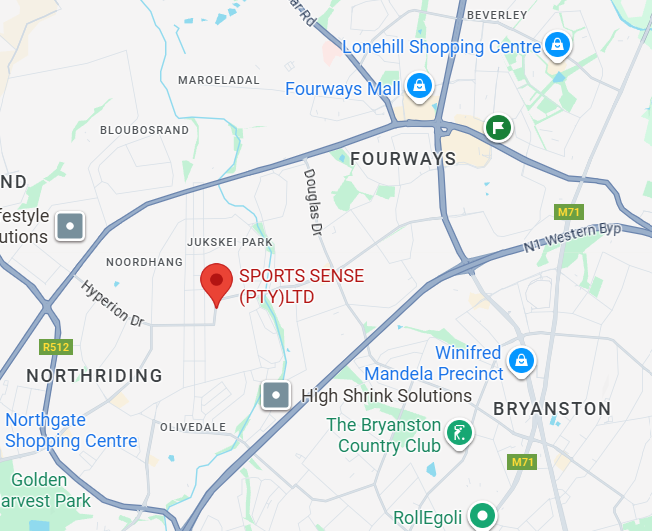Click the High Shrink Solutions square marker
The width and height of the screenshot is (652, 531).
[x=276, y=395]
